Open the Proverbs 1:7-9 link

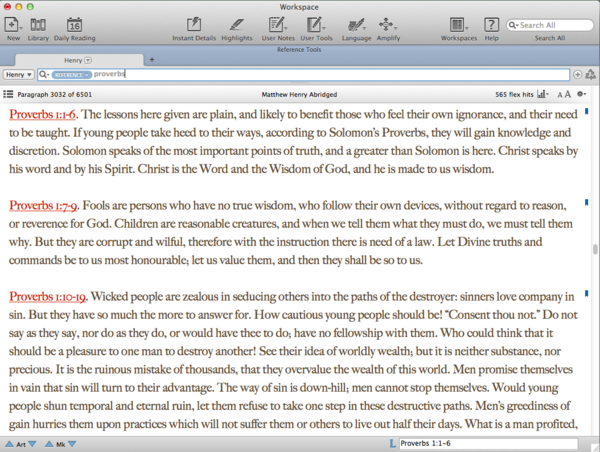coord(43,206)
